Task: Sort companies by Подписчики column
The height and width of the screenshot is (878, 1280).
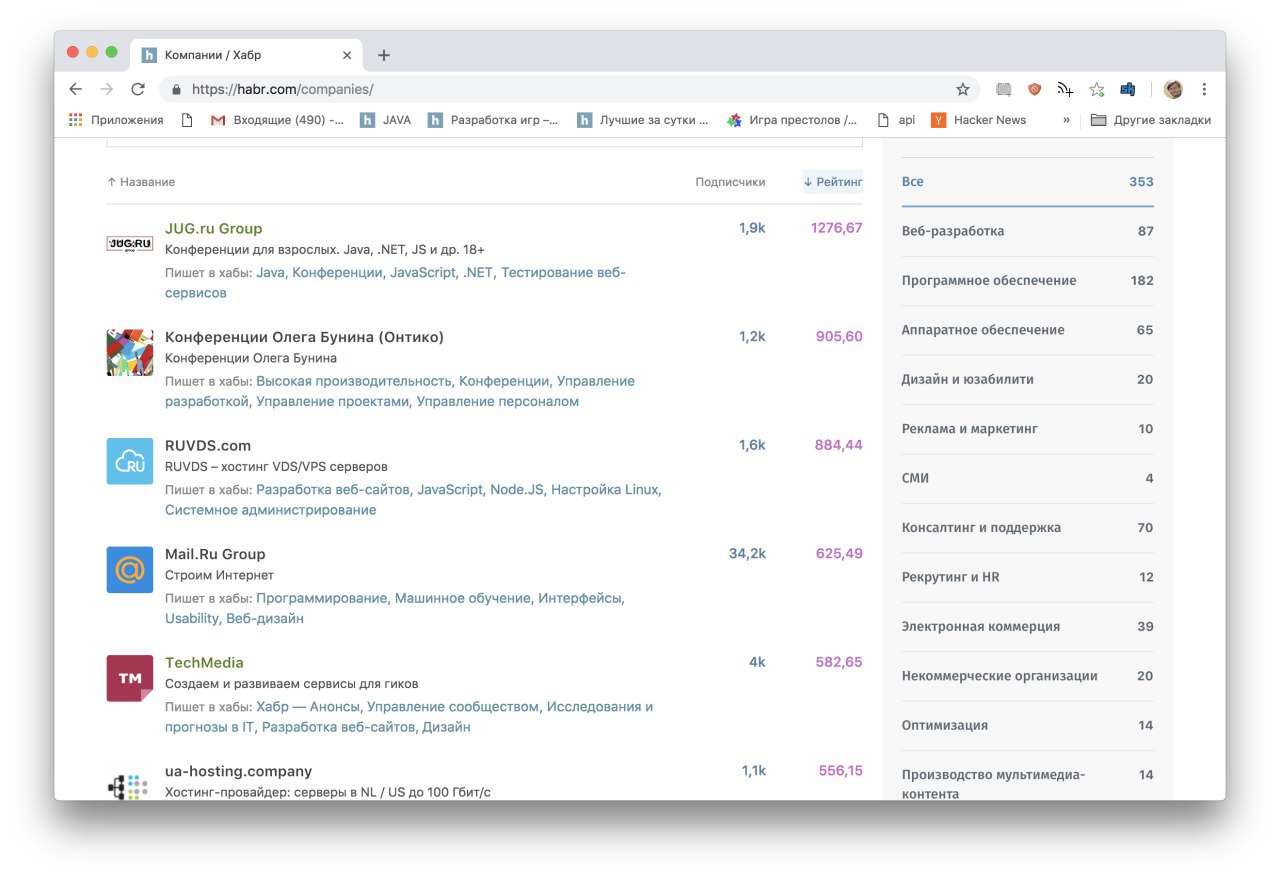Action: [x=730, y=182]
